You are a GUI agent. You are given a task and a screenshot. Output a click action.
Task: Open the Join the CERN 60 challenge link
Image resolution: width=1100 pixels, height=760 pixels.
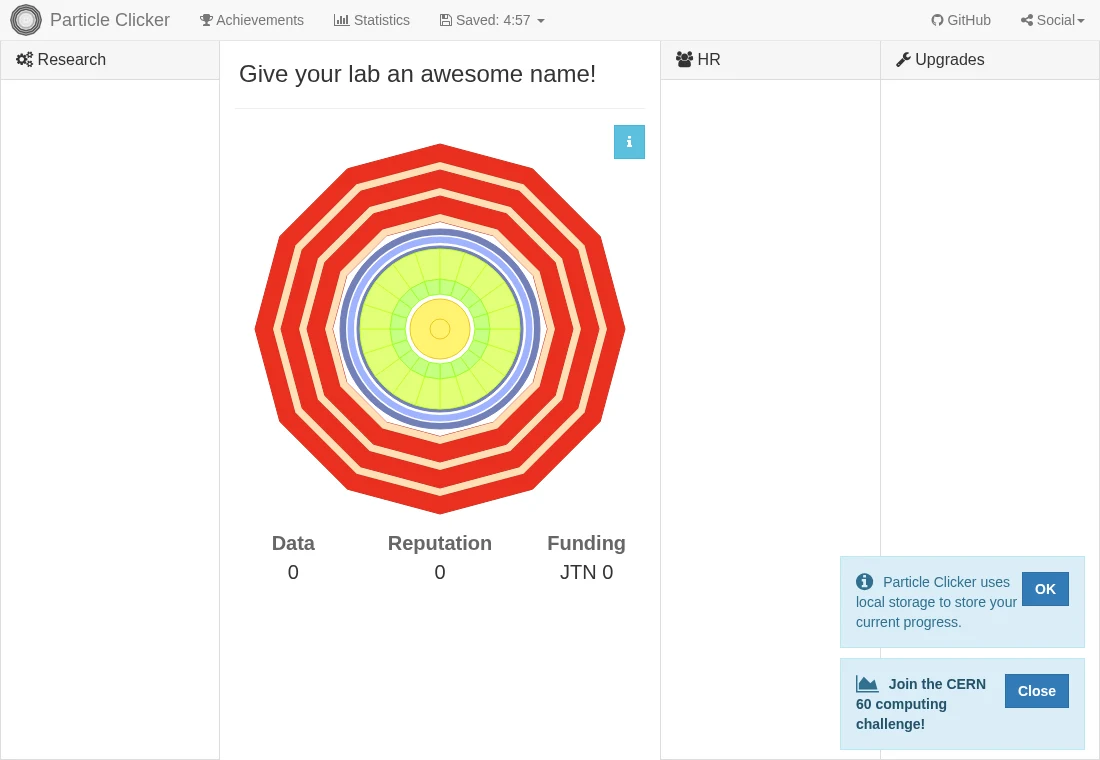point(921,704)
